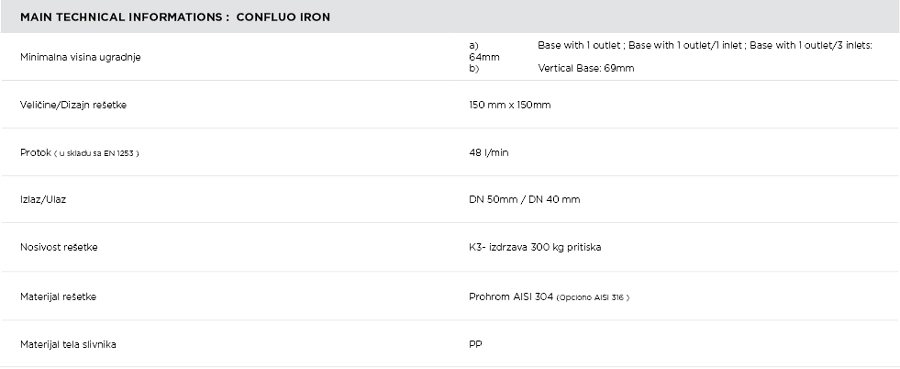Click the 150 mm x 150mm value
This screenshot has height=369, width=900.
pyautogui.click(x=510, y=105)
